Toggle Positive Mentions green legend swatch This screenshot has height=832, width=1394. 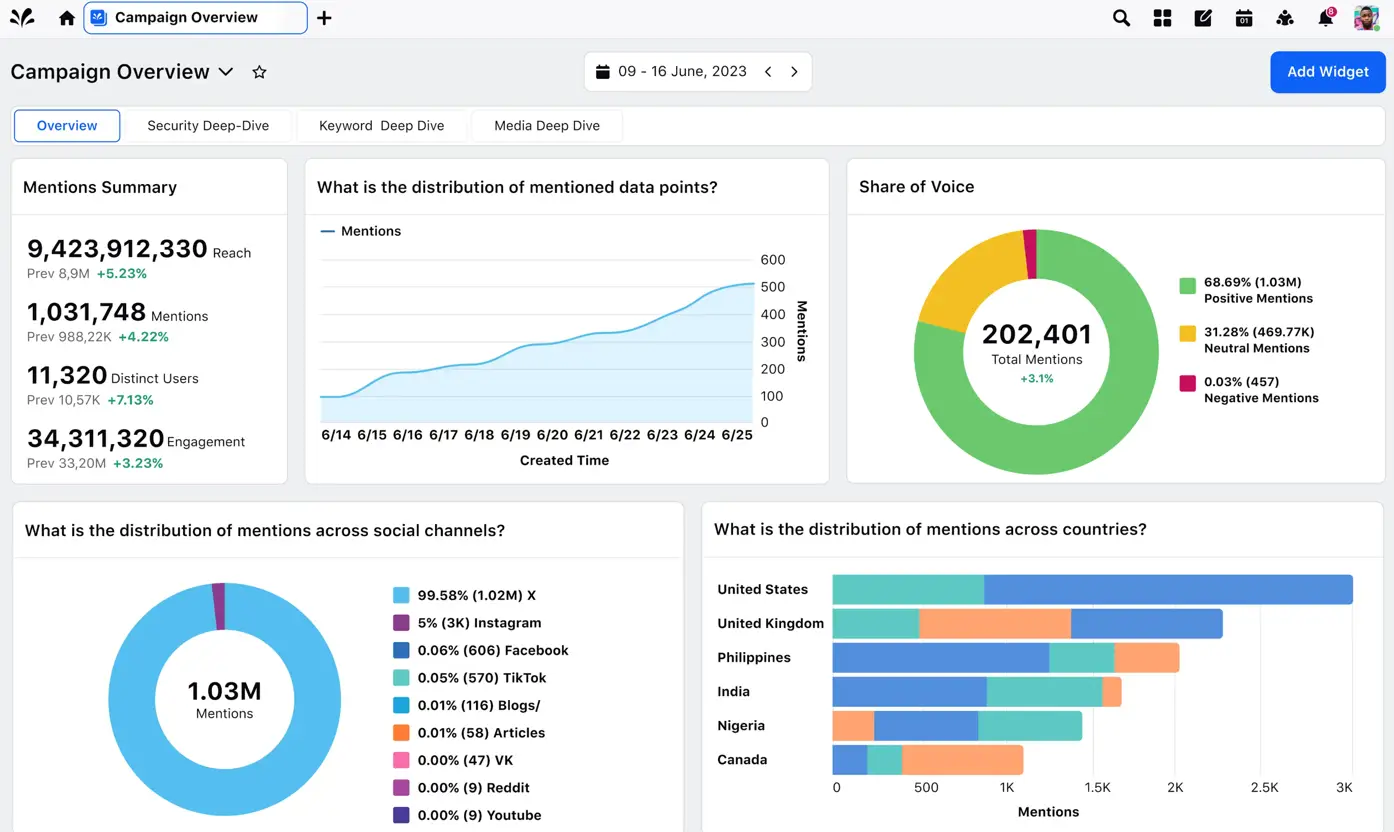click(x=1187, y=286)
